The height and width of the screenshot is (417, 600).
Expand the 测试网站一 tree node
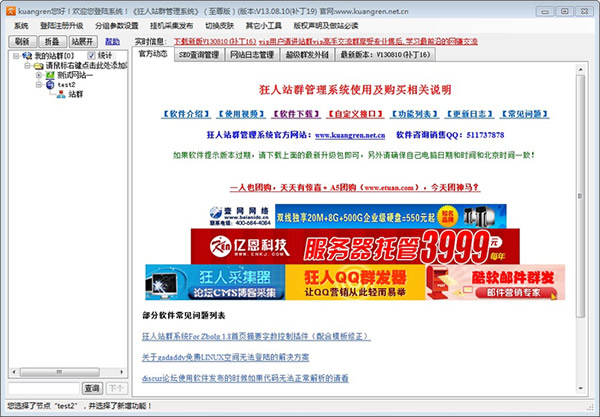coord(39,75)
